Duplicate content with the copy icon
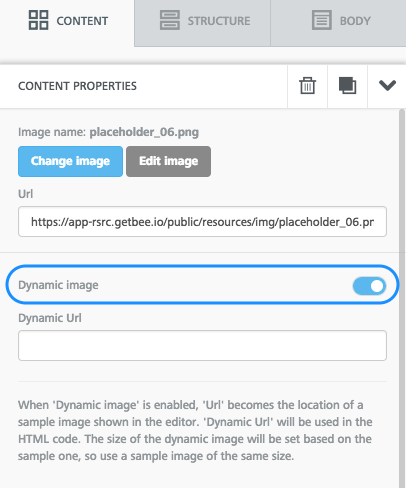 pos(347,86)
